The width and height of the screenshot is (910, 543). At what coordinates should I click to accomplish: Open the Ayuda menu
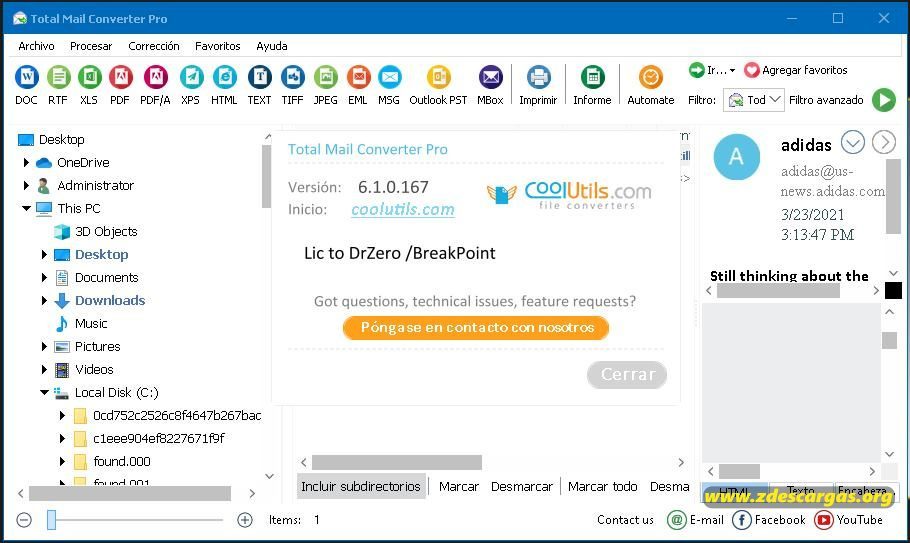click(x=272, y=46)
